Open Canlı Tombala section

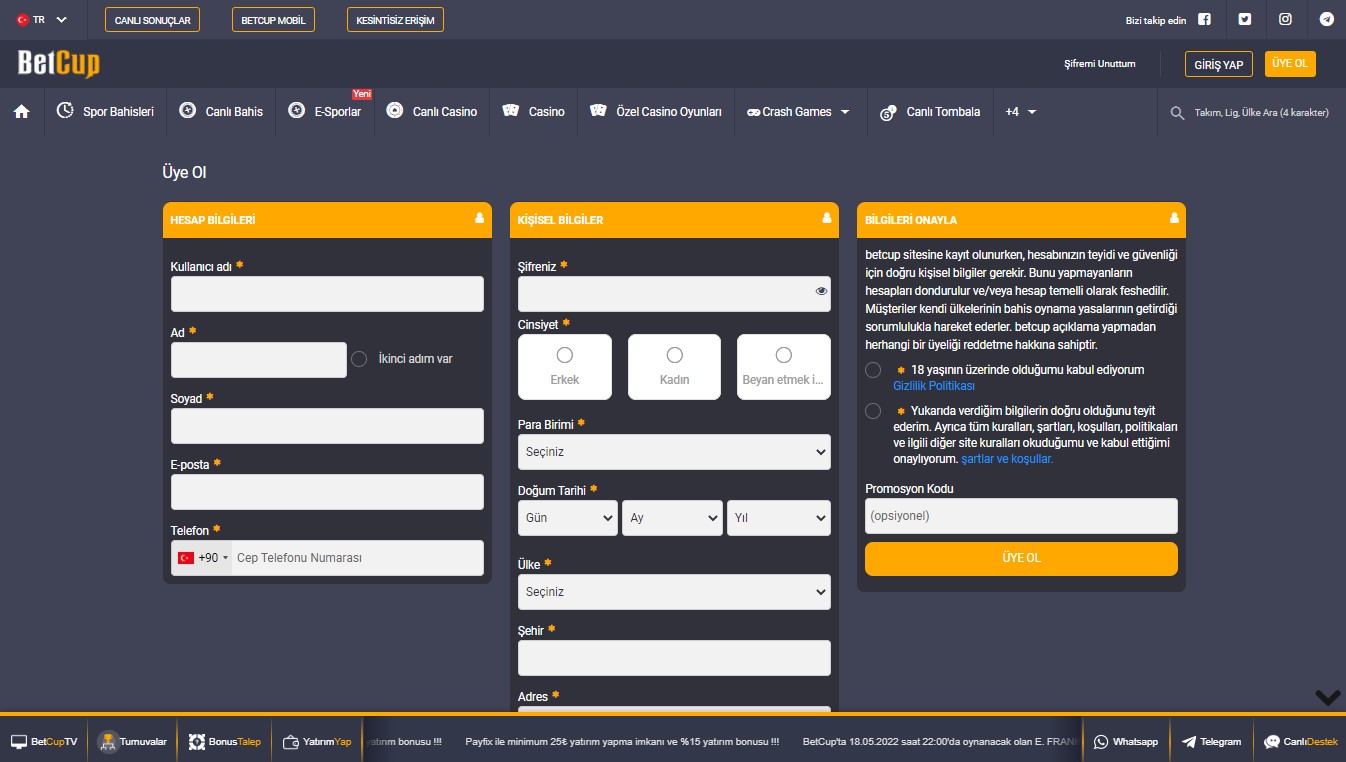click(x=930, y=112)
